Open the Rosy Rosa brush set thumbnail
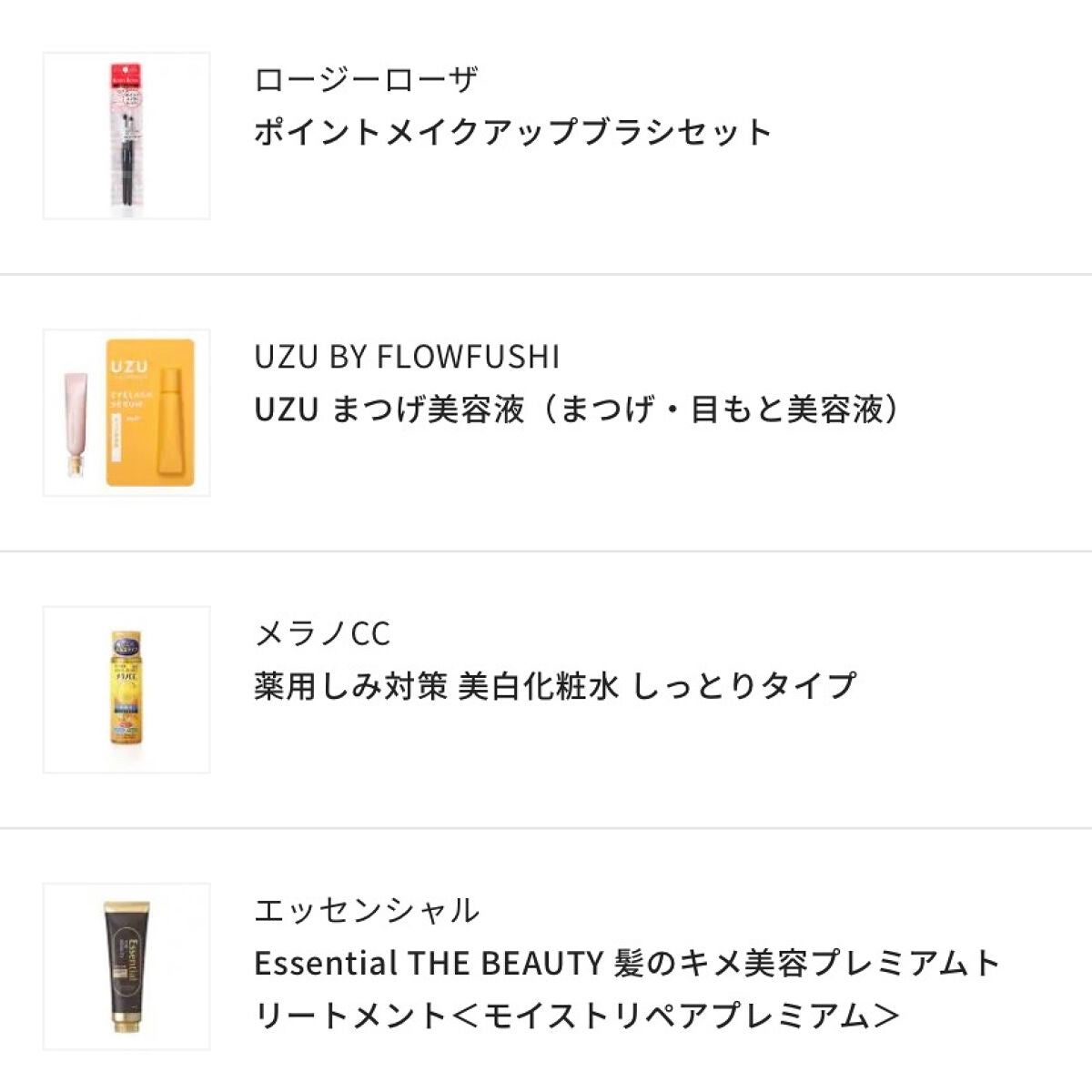Screen dimensions: 1092x1092 tap(126, 136)
